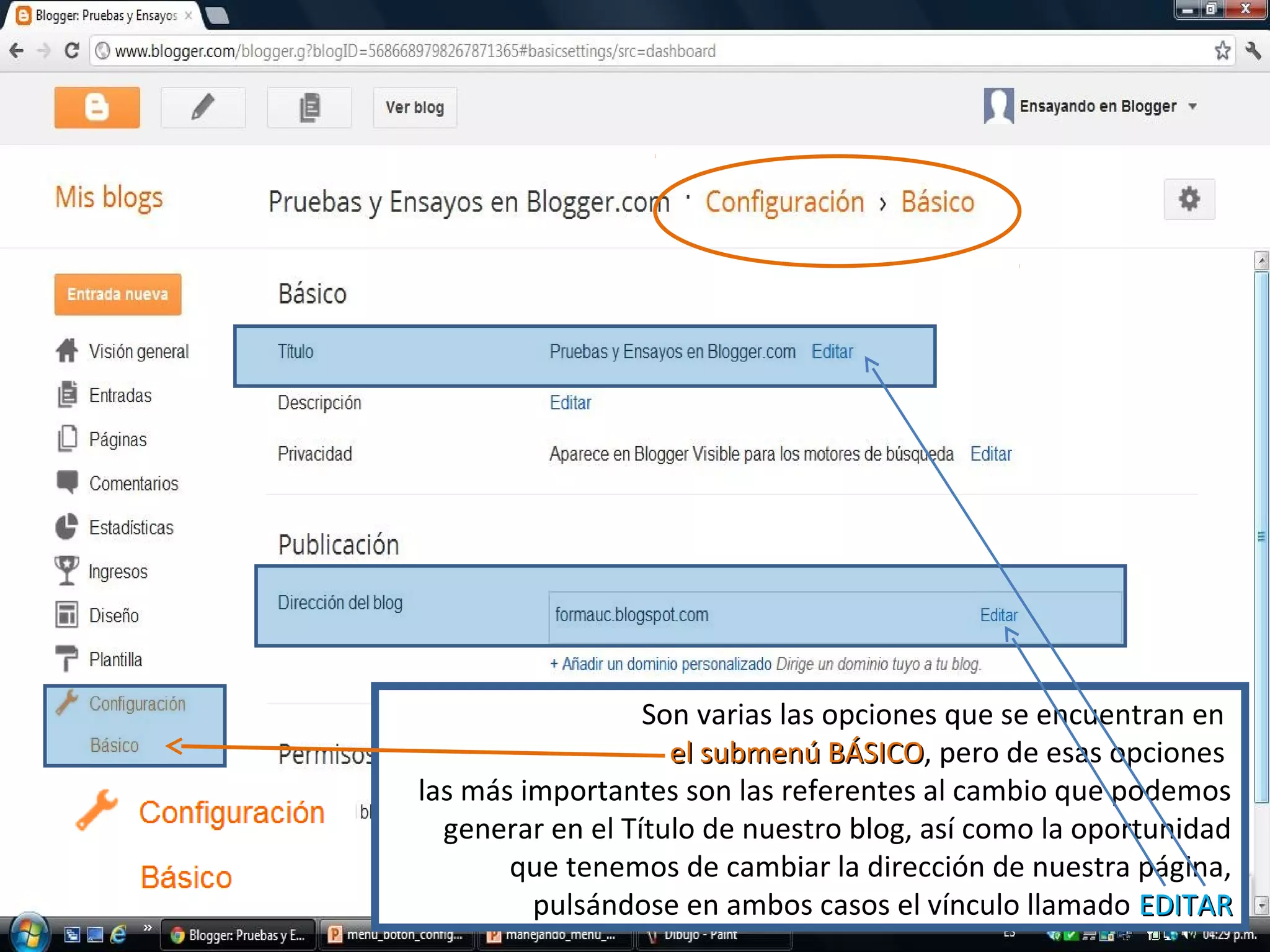Bookmark page with the star icon
Image resolution: width=1270 pixels, height=952 pixels.
[1222, 50]
